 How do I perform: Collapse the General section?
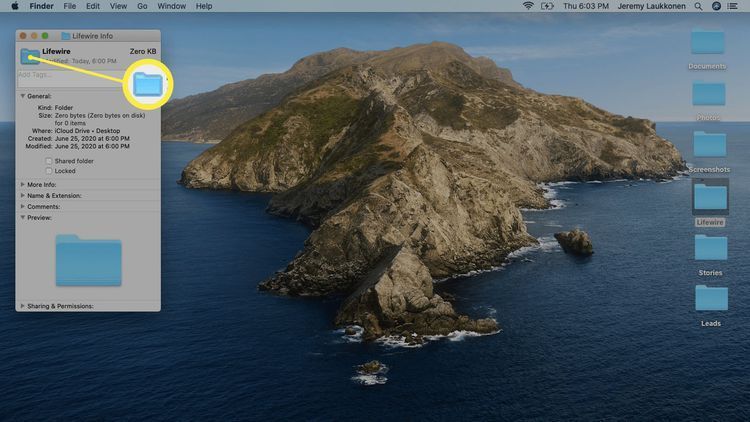coord(23,95)
